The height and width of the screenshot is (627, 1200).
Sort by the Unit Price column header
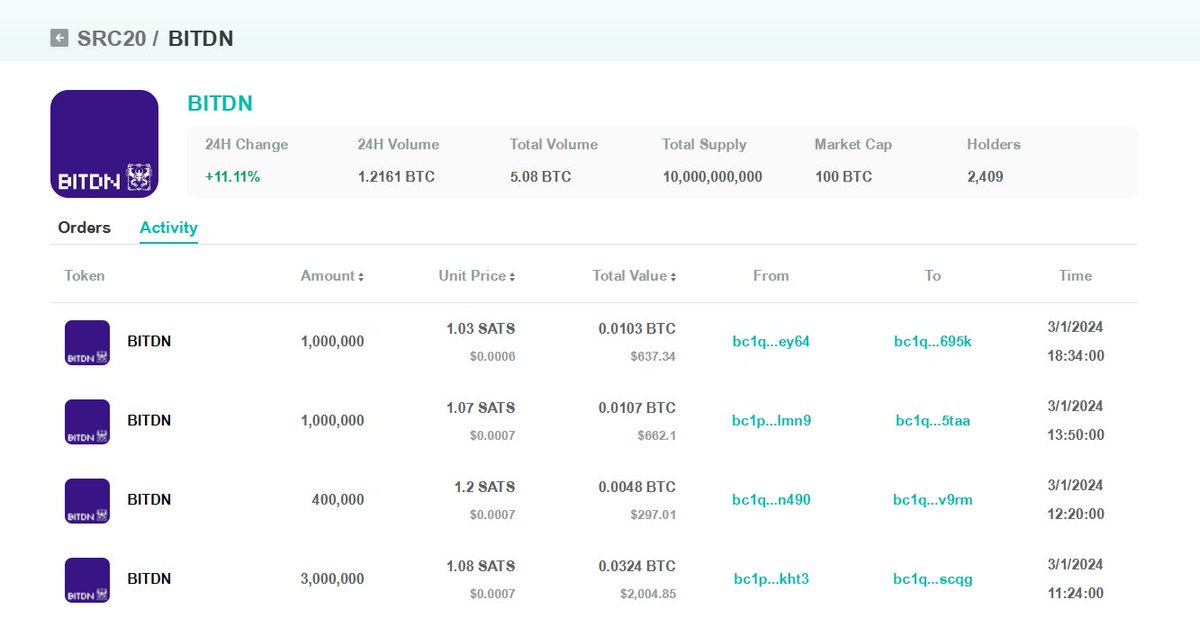pyautogui.click(x=476, y=276)
